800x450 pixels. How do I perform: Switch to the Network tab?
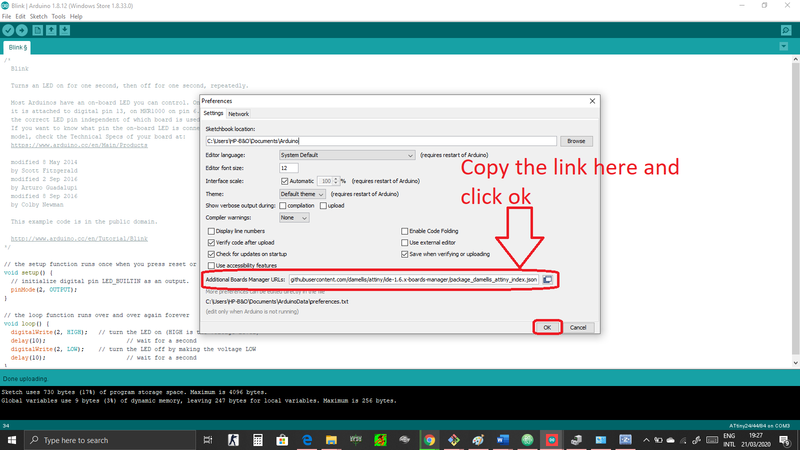[x=238, y=114]
